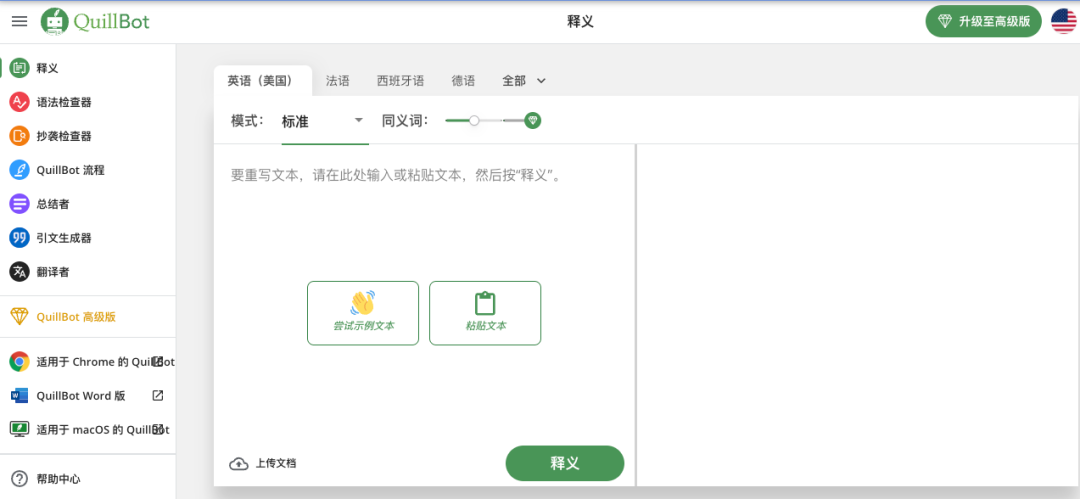
Task: Click the 帮助中心 question mark icon
Action: 20,478
